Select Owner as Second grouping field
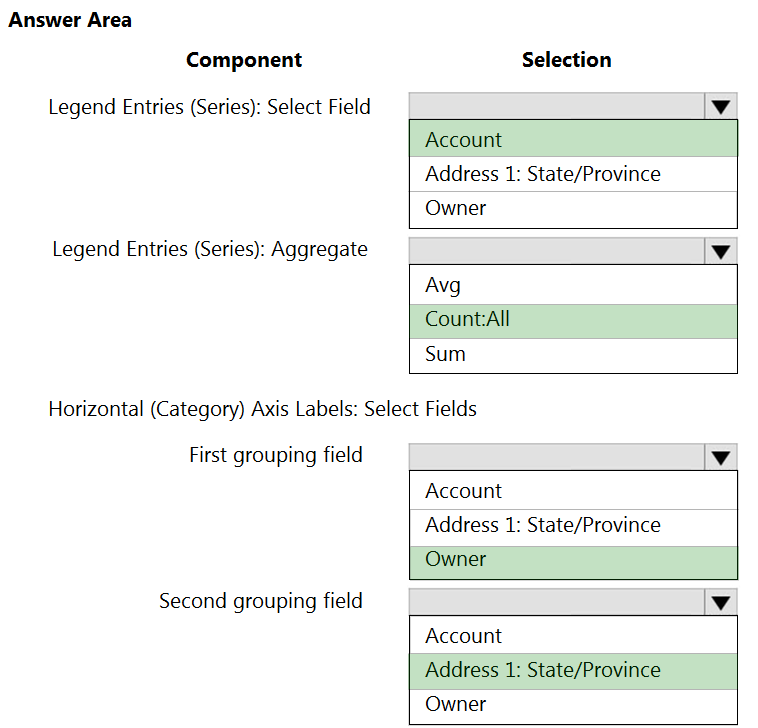 (x=572, y=704)
